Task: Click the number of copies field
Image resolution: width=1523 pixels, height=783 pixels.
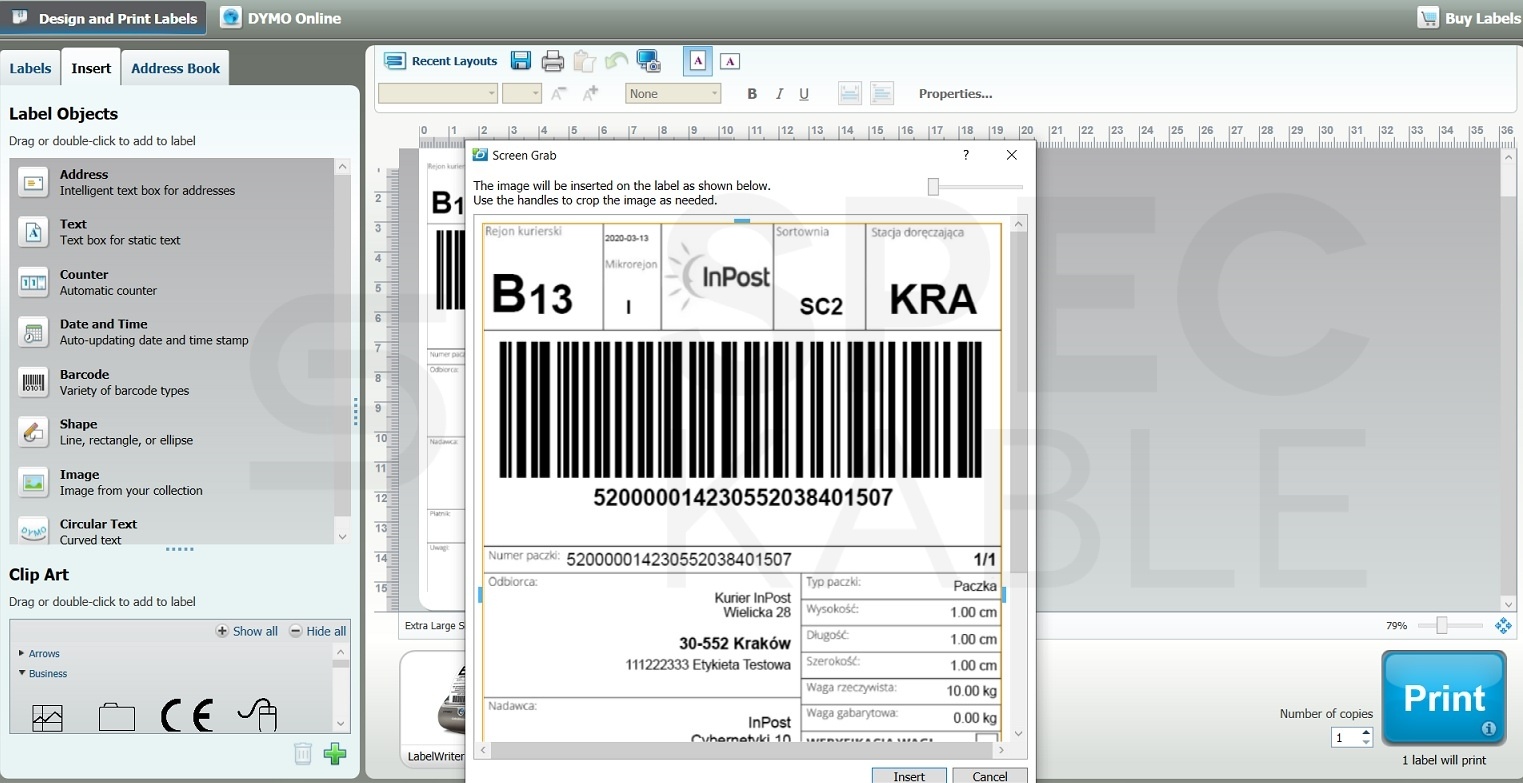Action: (1346, 738)
